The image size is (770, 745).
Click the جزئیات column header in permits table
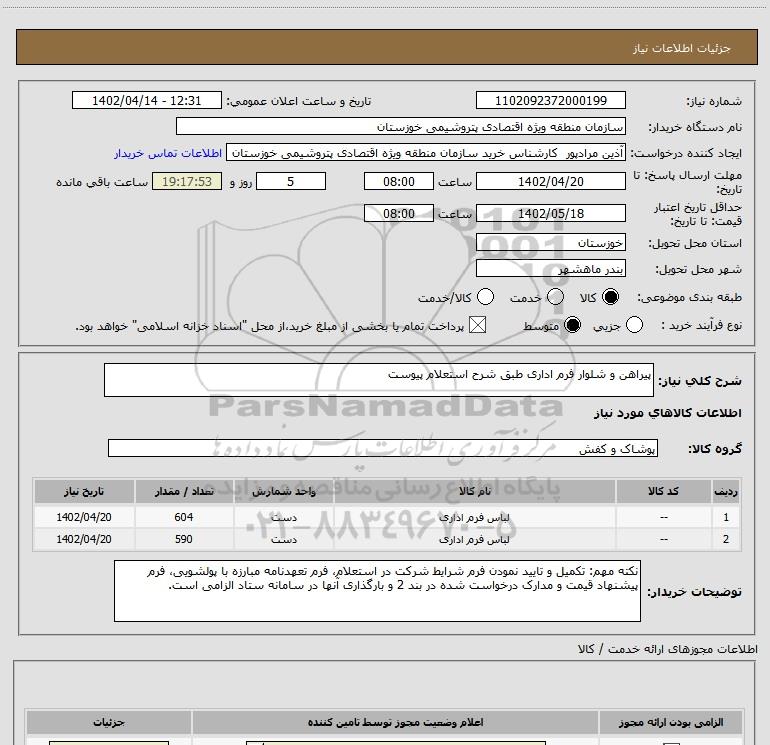pos(109,722)
